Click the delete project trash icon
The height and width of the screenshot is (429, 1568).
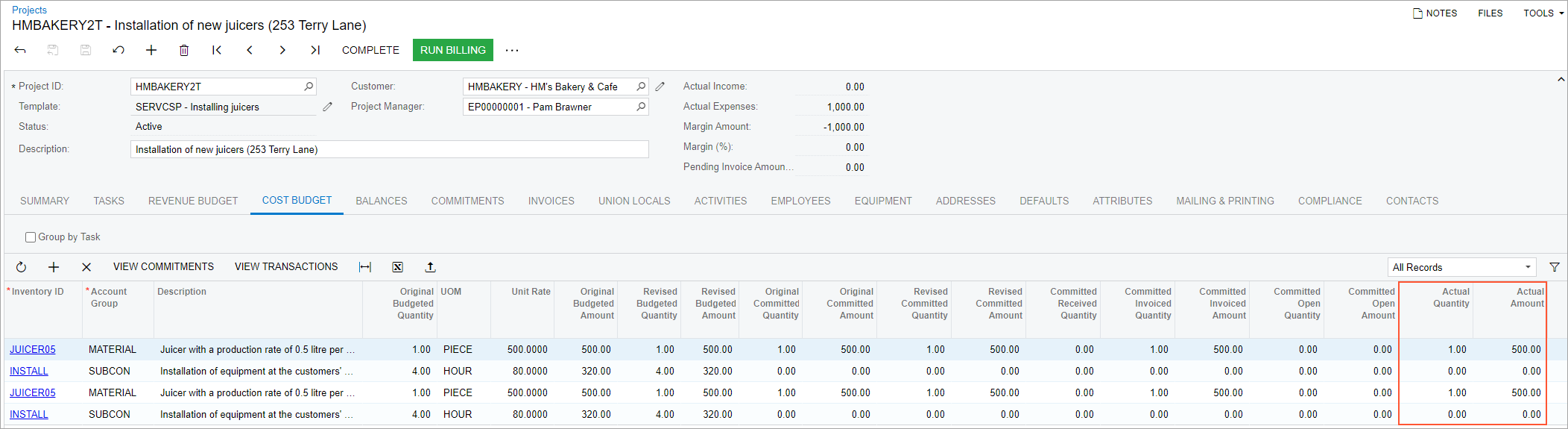coord(184,50)
